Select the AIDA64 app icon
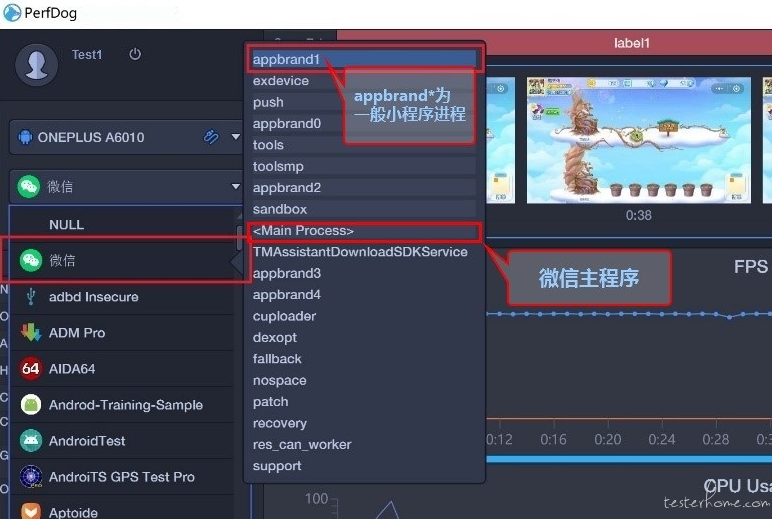 (x=31, y=368)
